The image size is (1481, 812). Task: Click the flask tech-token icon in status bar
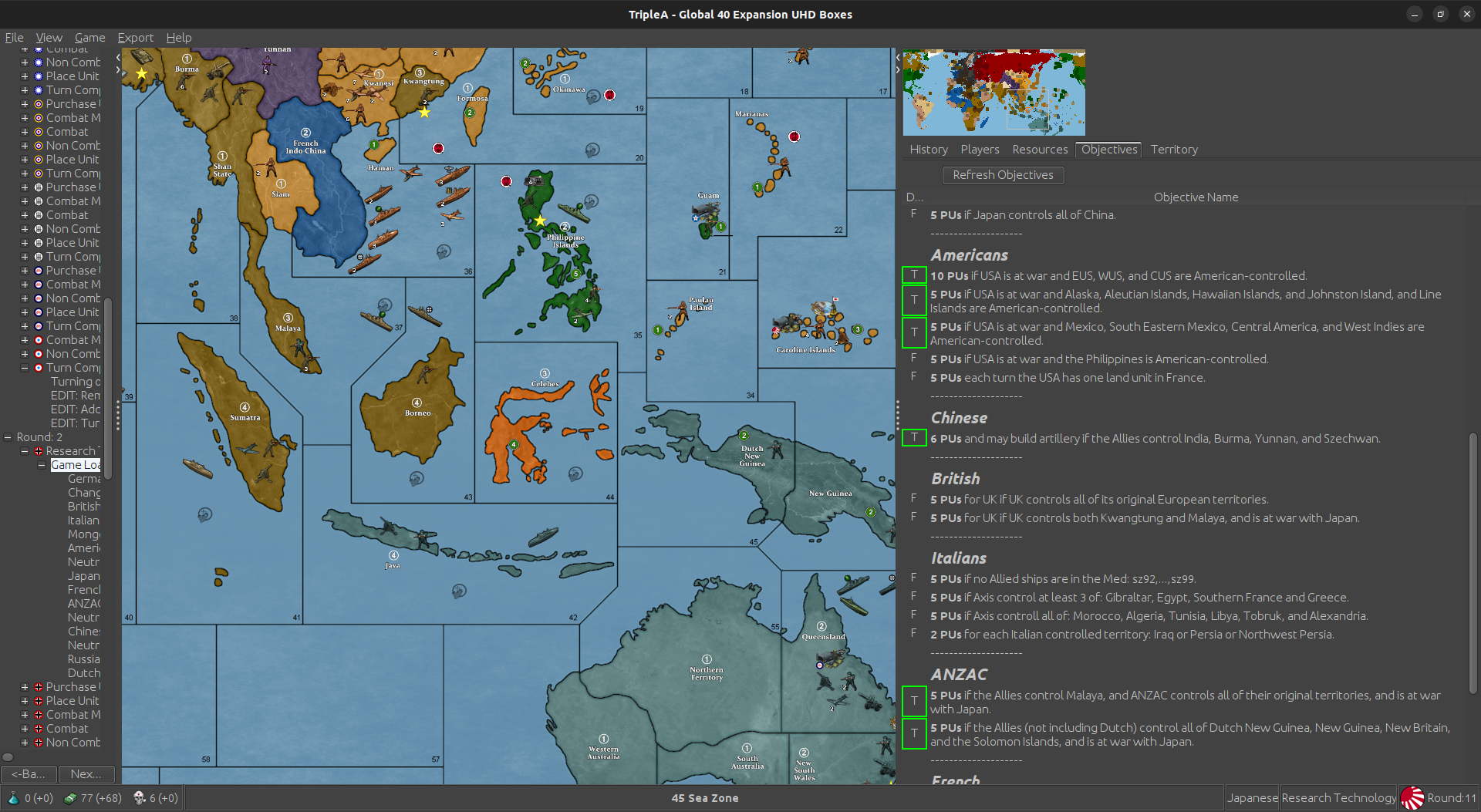13,798
